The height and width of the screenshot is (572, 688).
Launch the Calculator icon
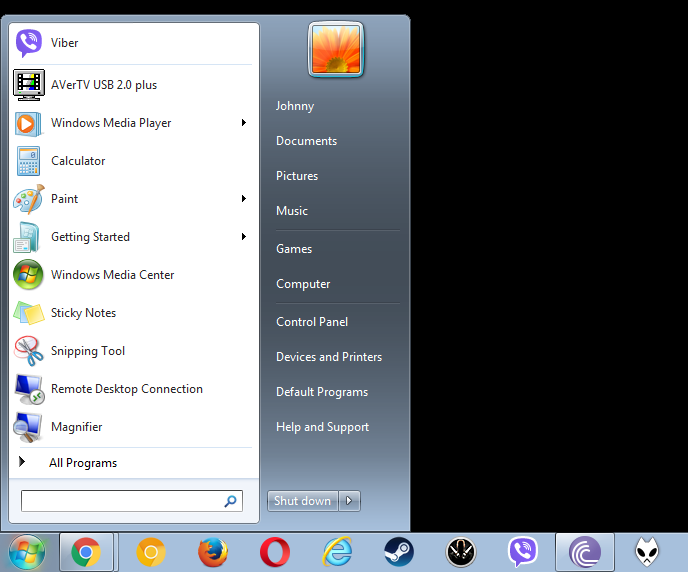coord(29,161)
